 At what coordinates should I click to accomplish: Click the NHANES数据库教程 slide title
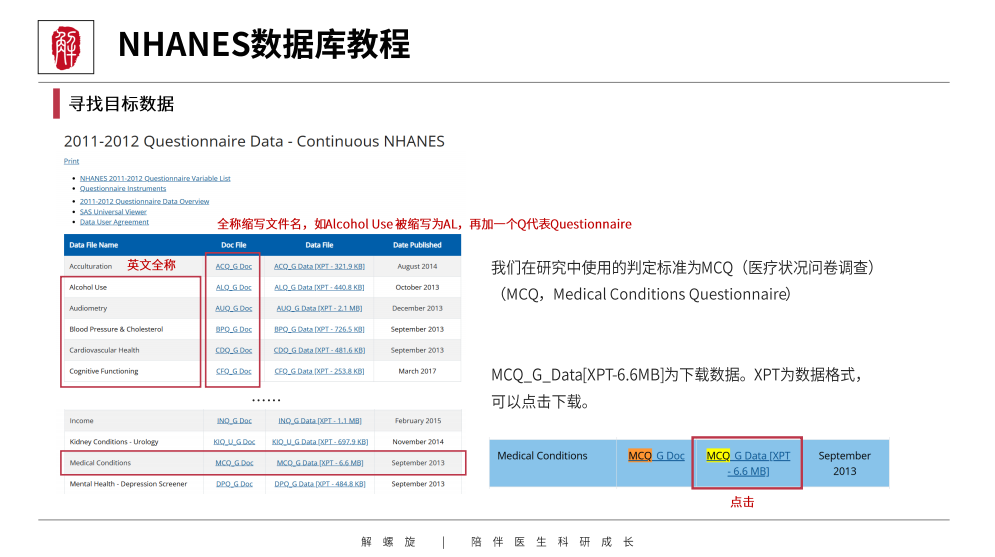[x=264, y=44]
